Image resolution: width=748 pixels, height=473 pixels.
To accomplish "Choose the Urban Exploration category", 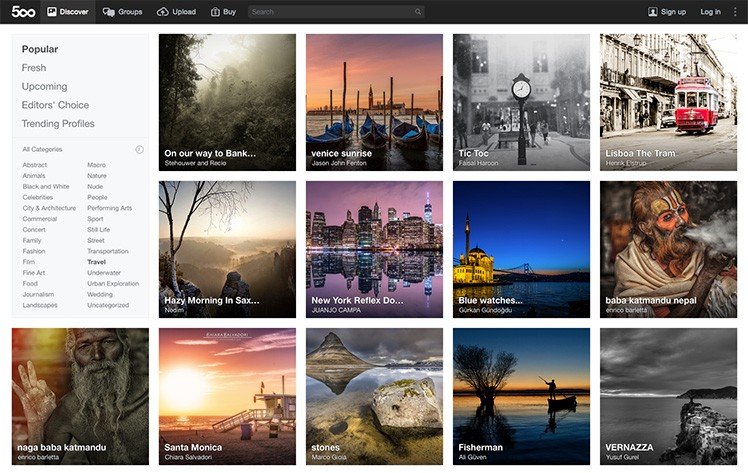I will [x=113, y=283].
